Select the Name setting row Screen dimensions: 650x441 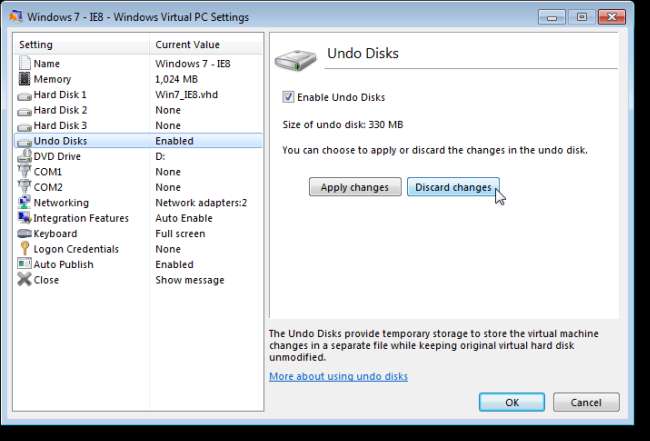pyautogui.click(x=138, y=63)
